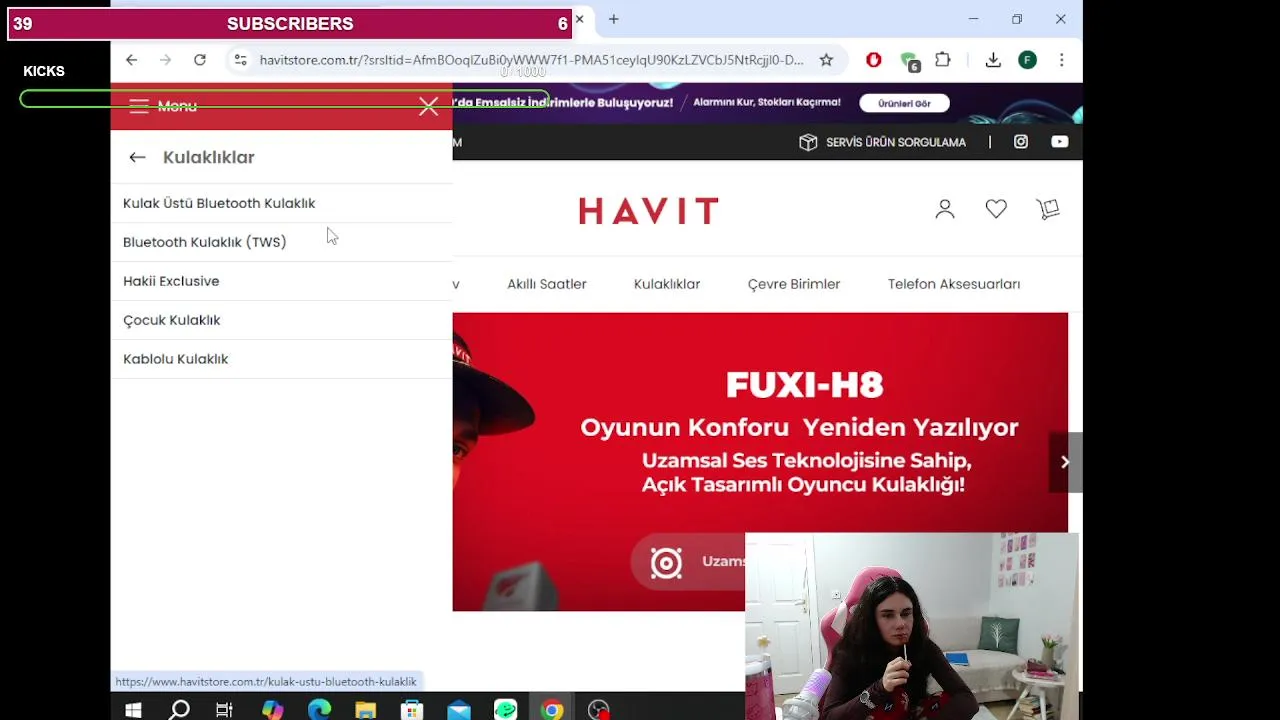Open the Extensions puzzle icon
The height and width of the screenshot is (720, 1280).
pos(943,60)
